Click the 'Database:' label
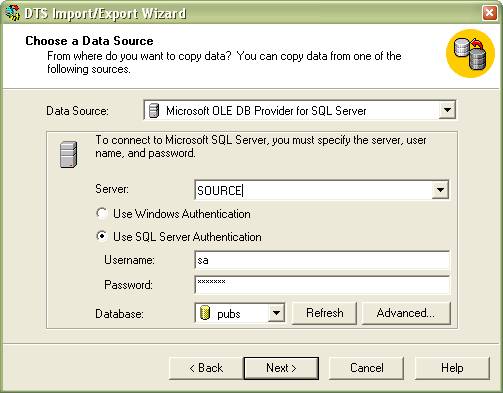Screen dimensions: 503x393 (x=119, y=314)
